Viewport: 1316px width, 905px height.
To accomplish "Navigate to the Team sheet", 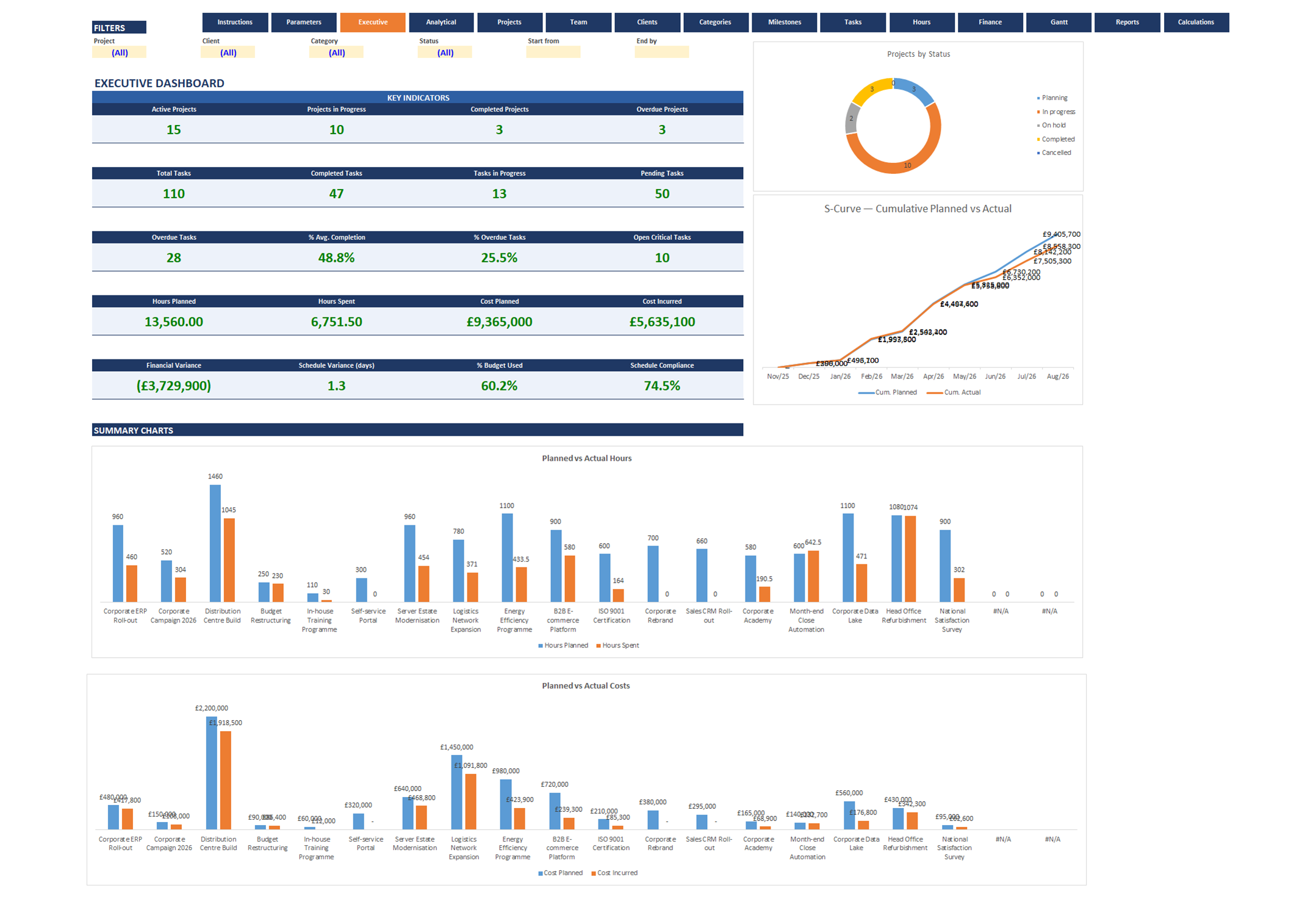I will [x=578, y=23].
